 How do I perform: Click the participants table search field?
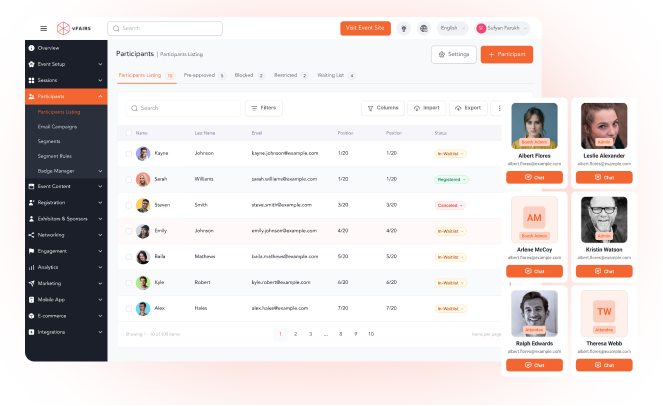coord(180,107)
